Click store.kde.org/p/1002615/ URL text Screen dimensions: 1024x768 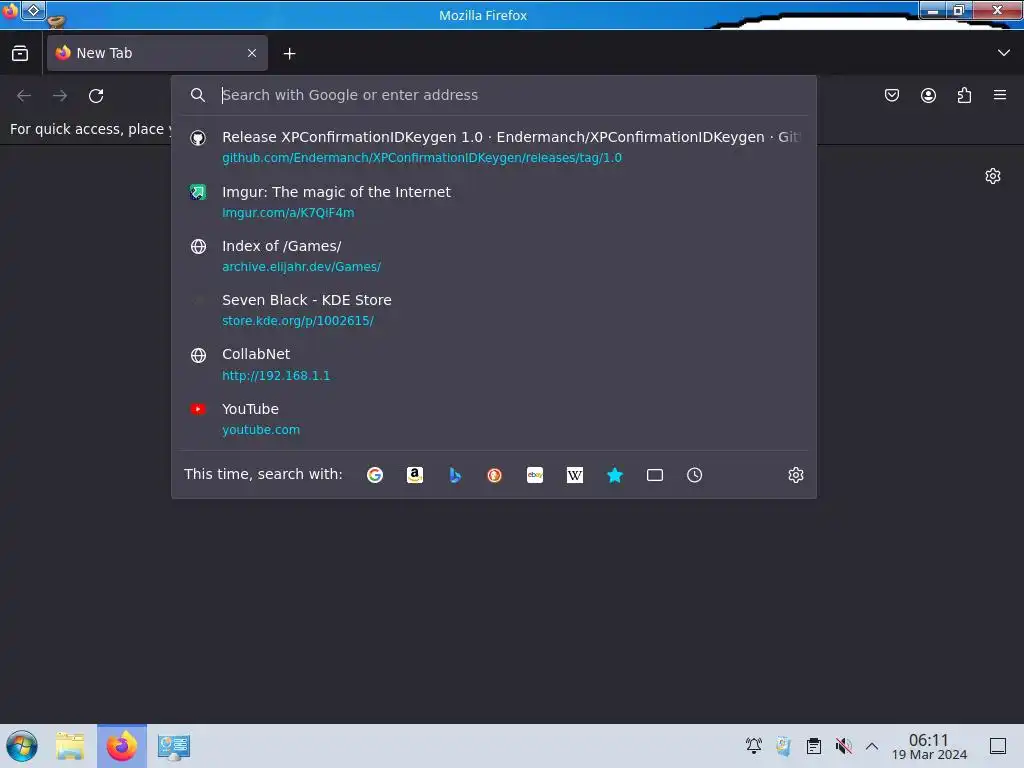pos(298,321)
